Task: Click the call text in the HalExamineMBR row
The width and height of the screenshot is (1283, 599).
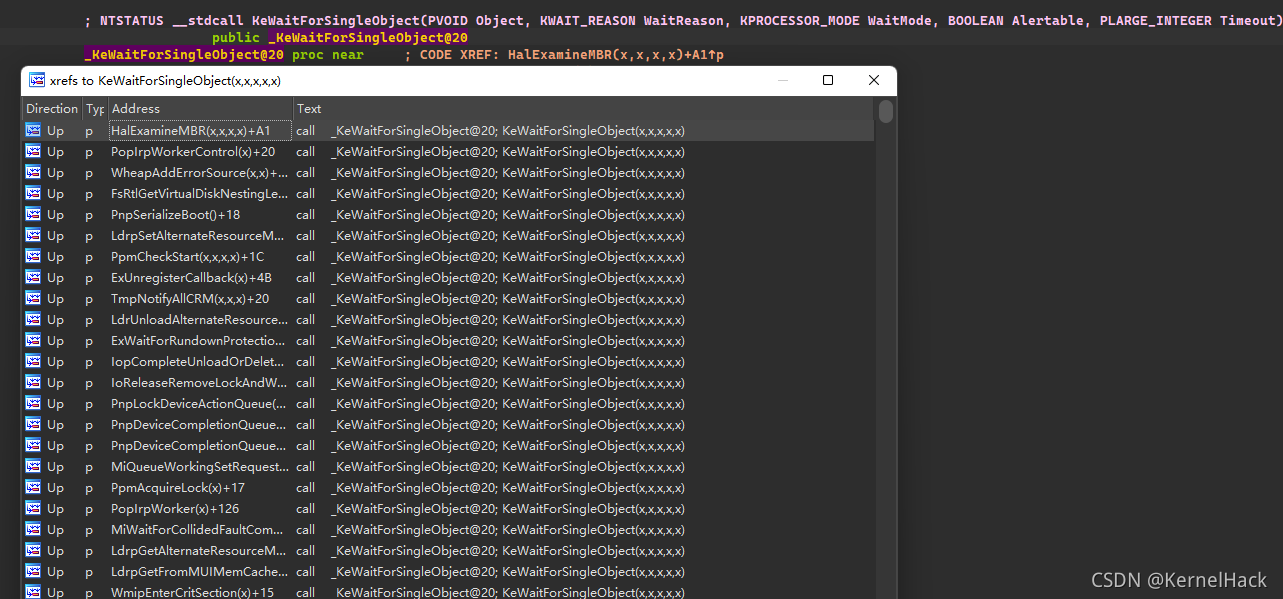Action: (305, 130)
